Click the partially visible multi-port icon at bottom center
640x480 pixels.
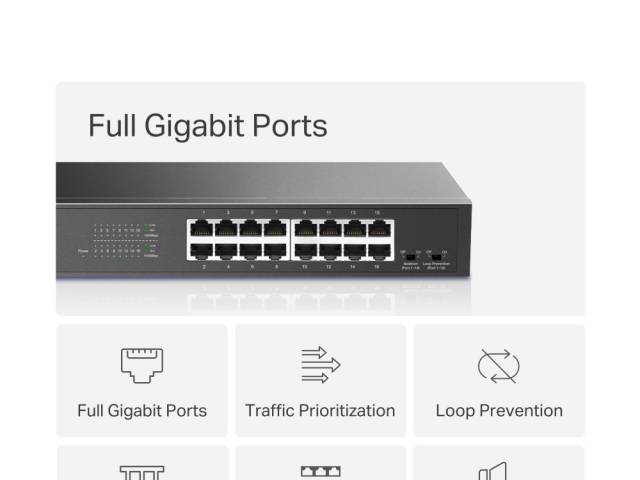321,472
